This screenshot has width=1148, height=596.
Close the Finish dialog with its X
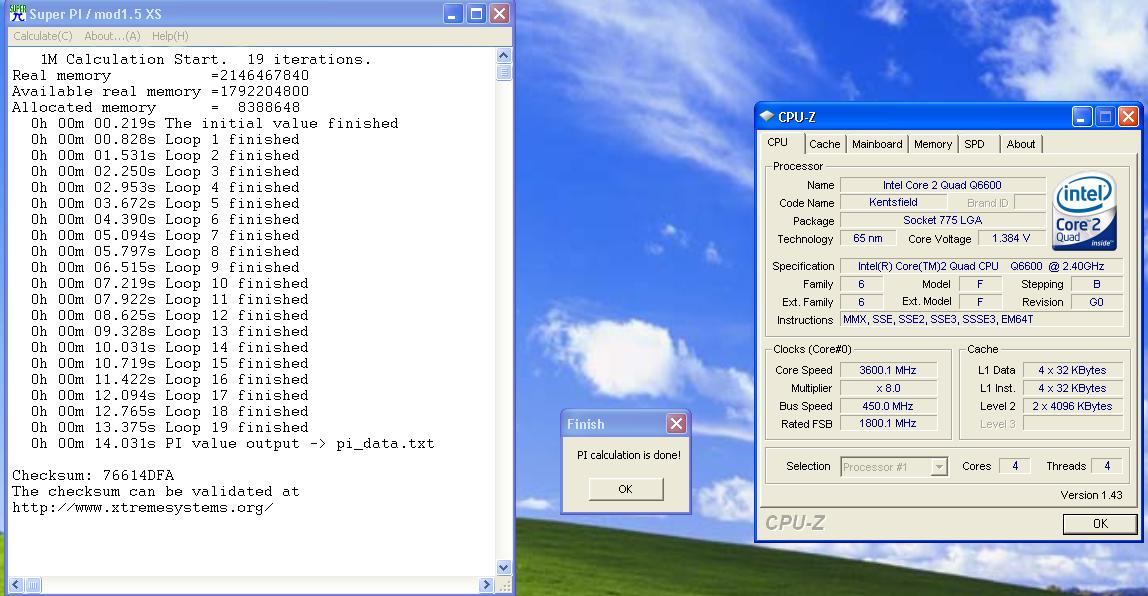click(x=676, y=423)
